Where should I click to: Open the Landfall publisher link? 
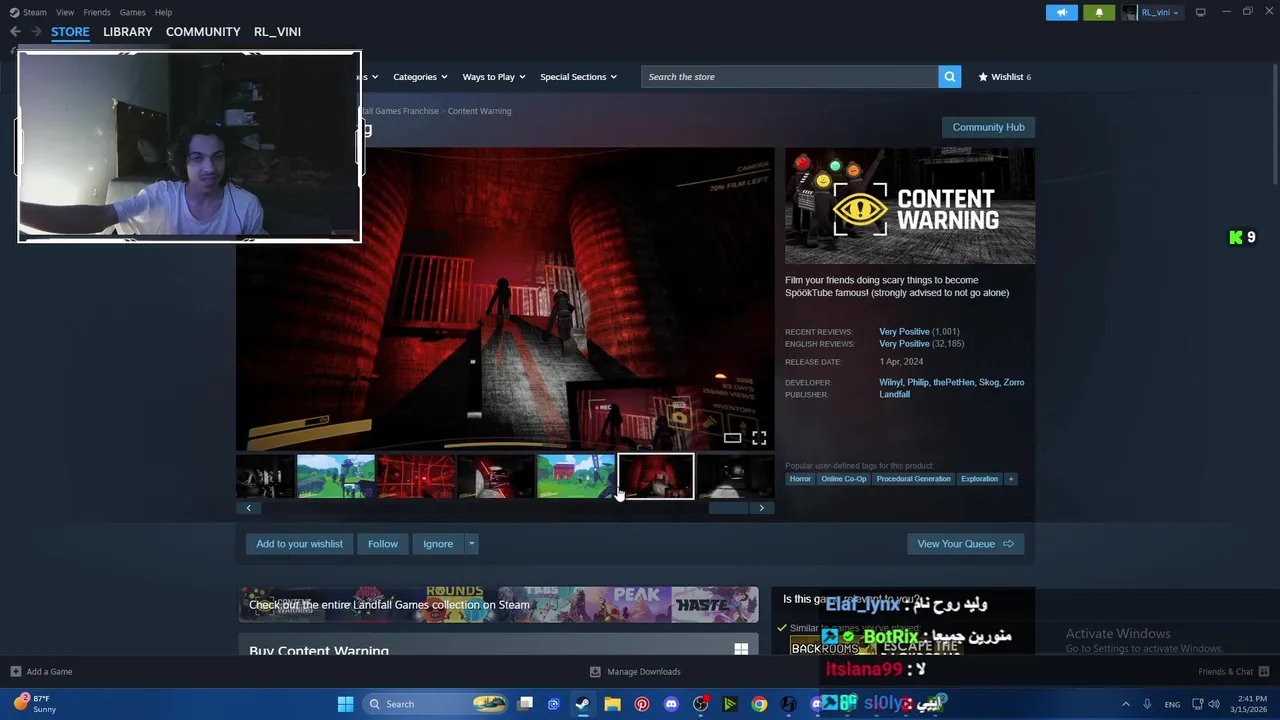[894, 395]
